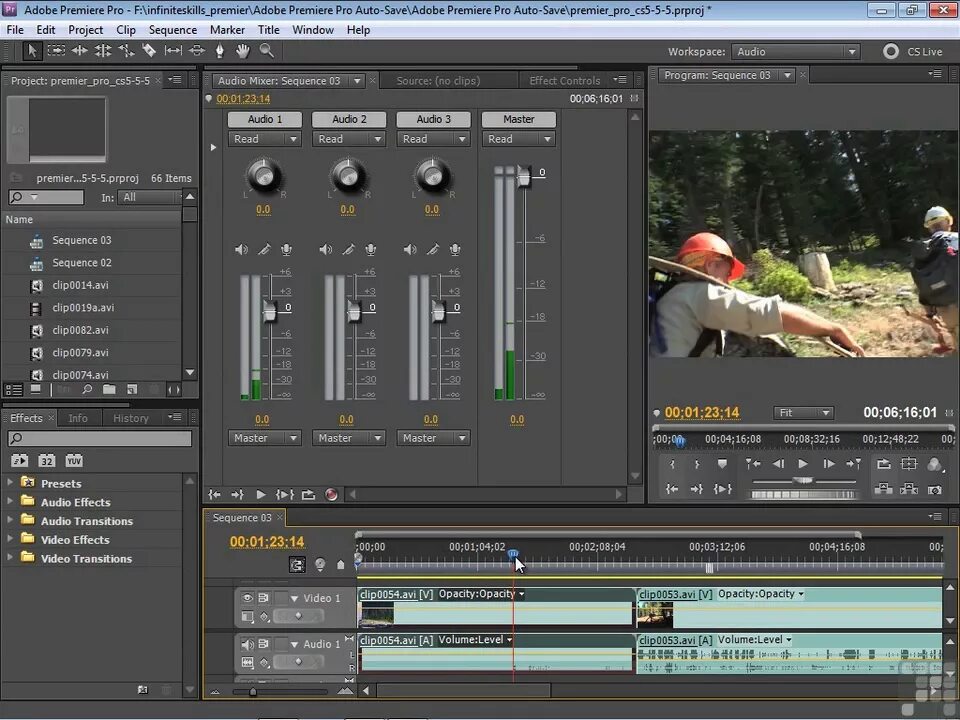This screenshot has width=960, height=720.
Task: Open Audio 1 Read automation mode dropdown
Action: (x=264, y=139)
